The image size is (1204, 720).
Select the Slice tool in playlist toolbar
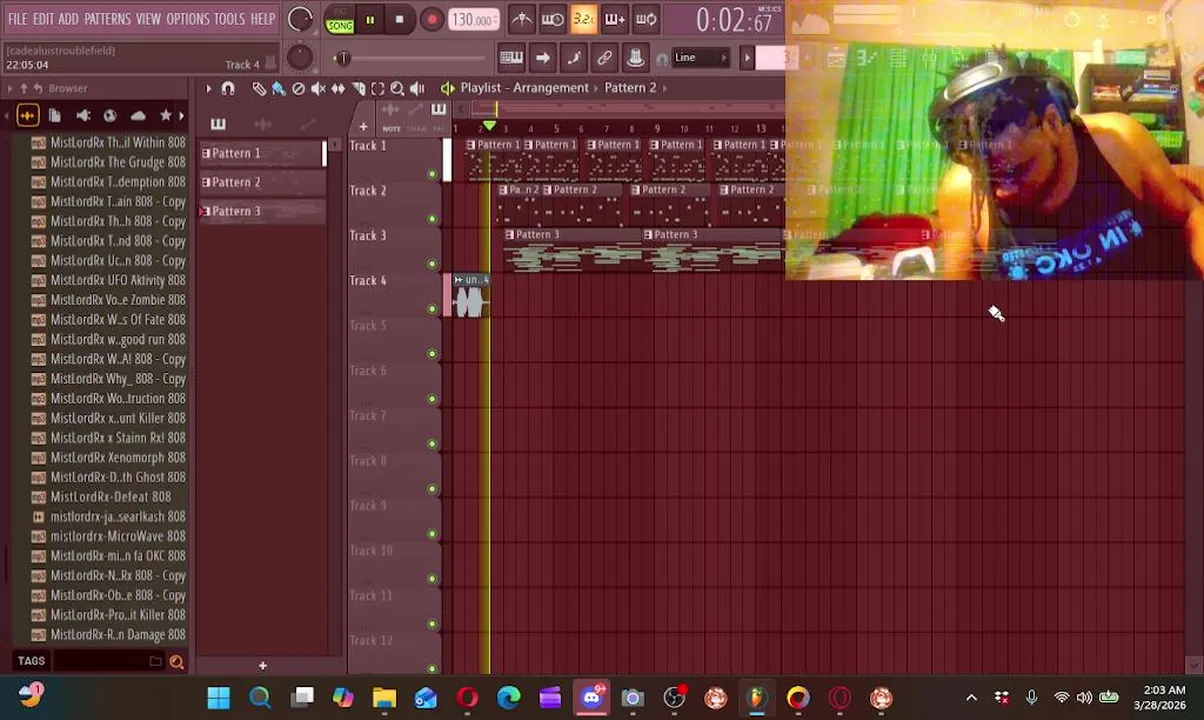(x=358, y=88)
